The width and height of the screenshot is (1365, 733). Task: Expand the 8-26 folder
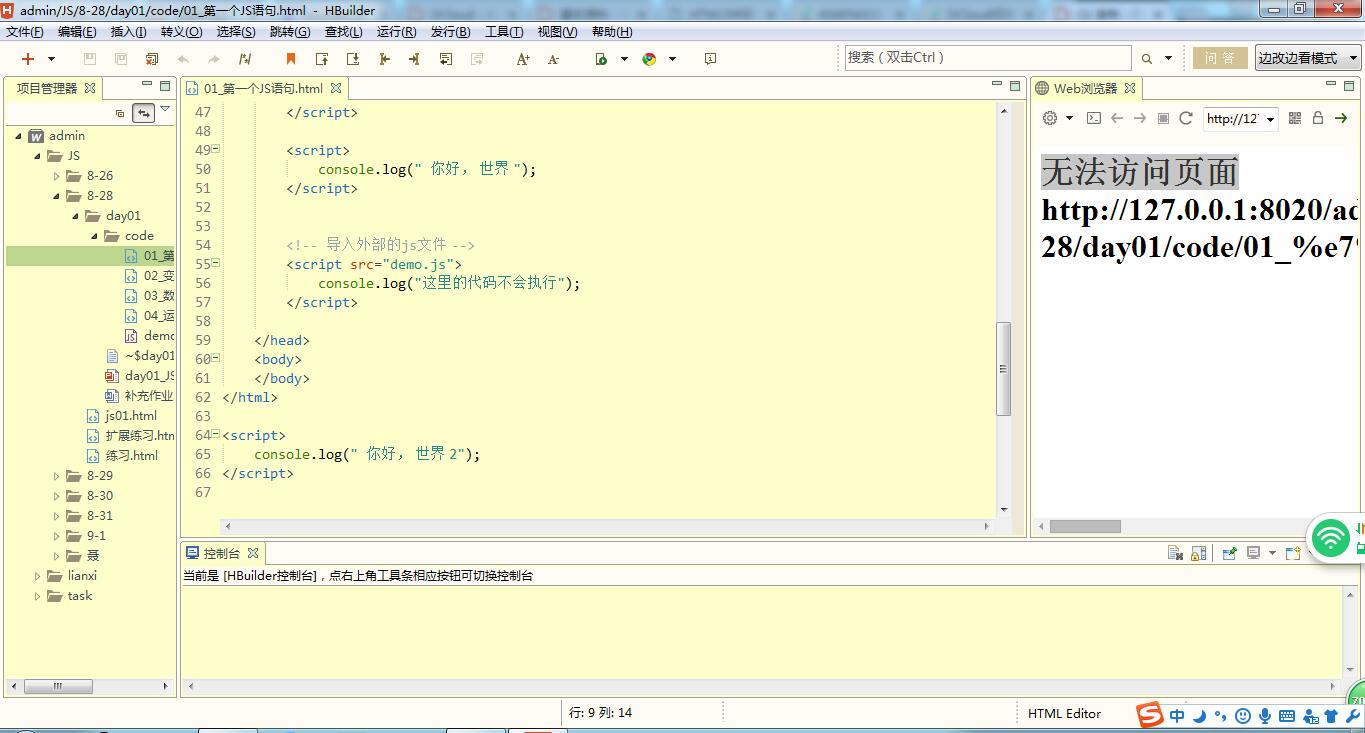tap(57, 176)
